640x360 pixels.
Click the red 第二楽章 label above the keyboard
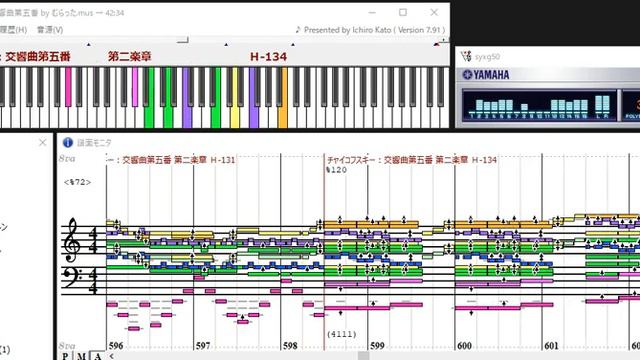pos(130,56)
